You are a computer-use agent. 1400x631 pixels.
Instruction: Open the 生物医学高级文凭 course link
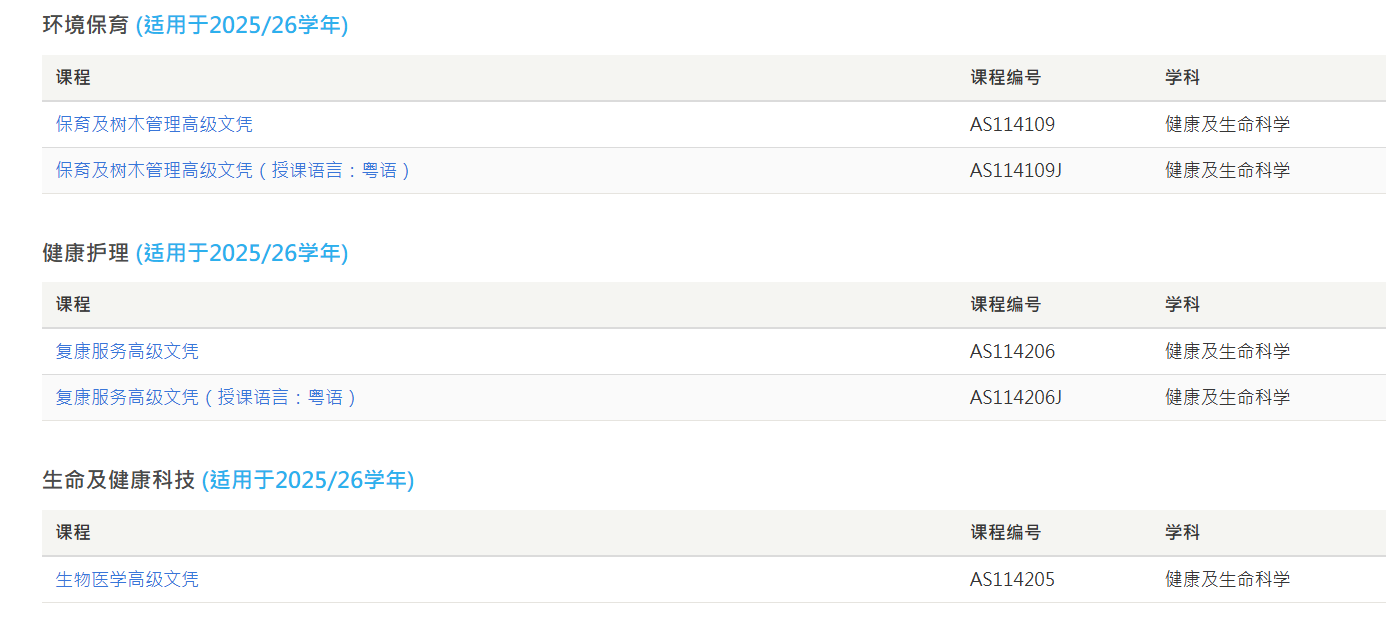127,579
